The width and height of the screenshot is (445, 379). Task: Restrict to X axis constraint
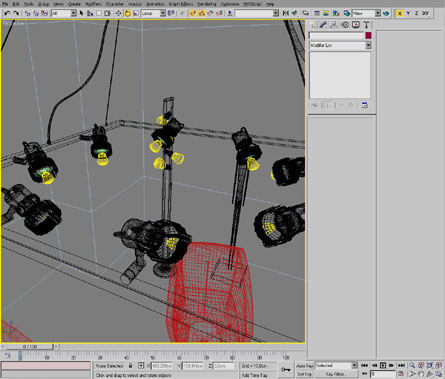pos(399,13)
